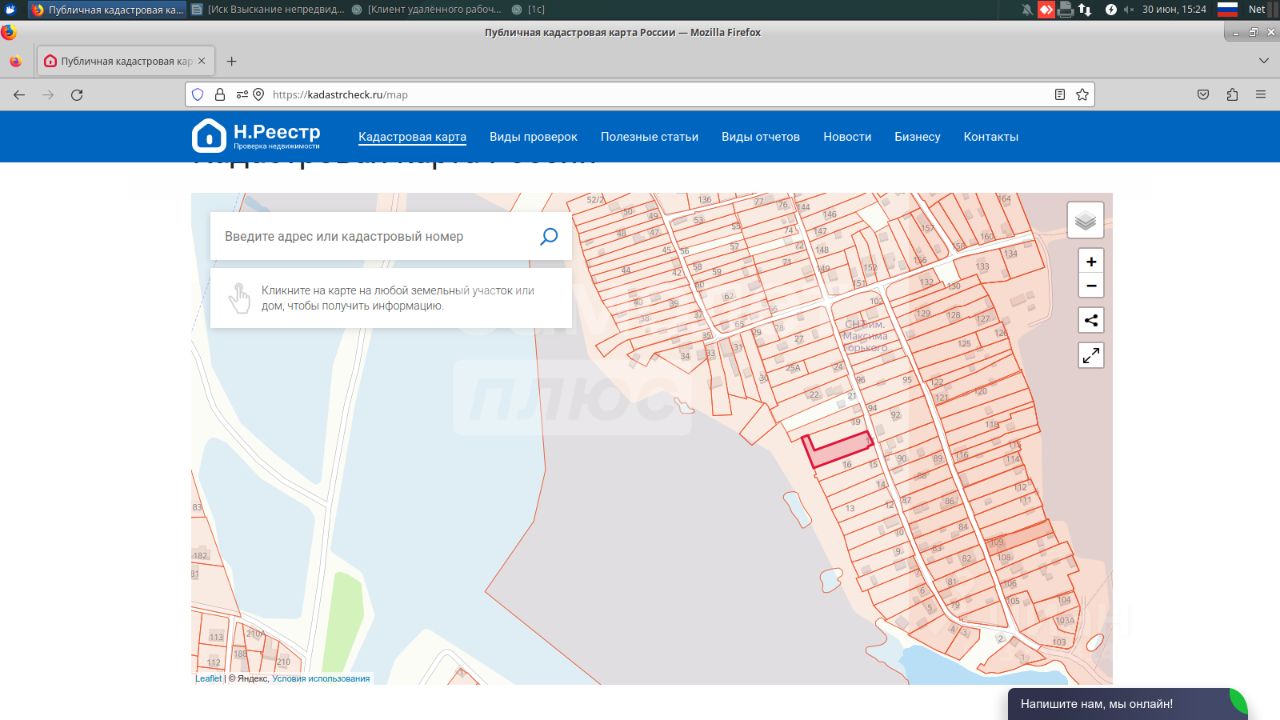
Task: Click the search magnifier icon
Action: [x=549, y=237]
